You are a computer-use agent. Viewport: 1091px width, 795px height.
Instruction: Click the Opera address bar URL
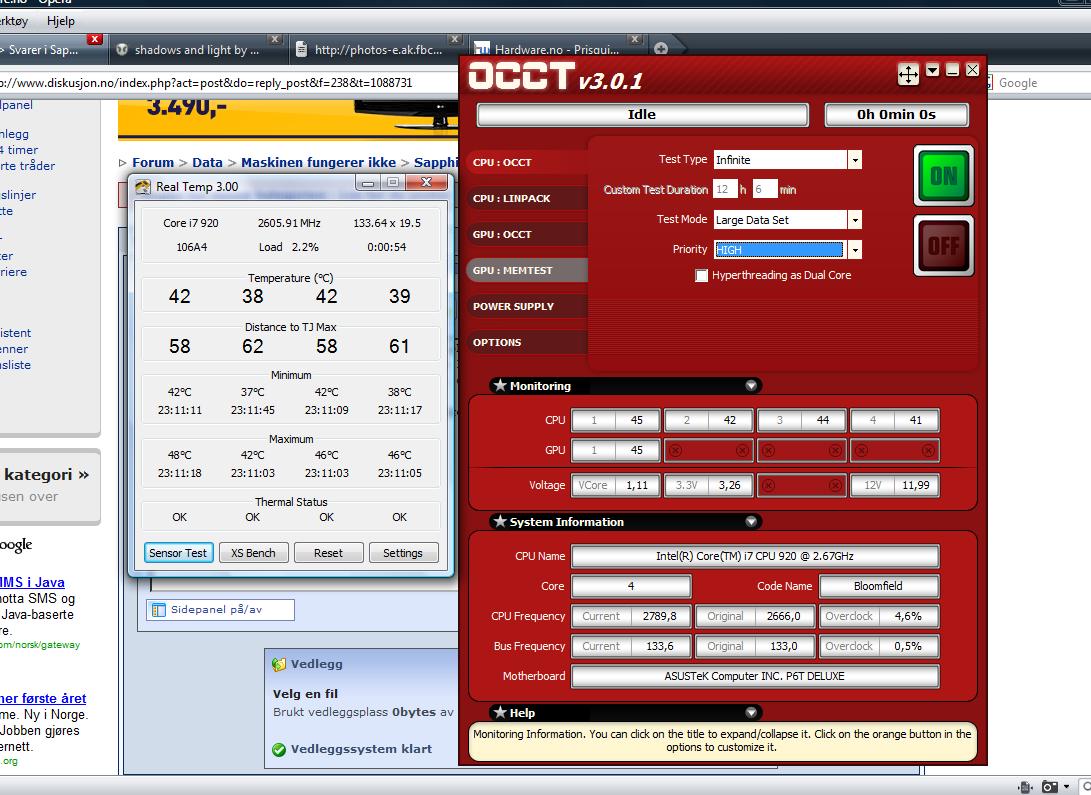(x=209, y=83)
